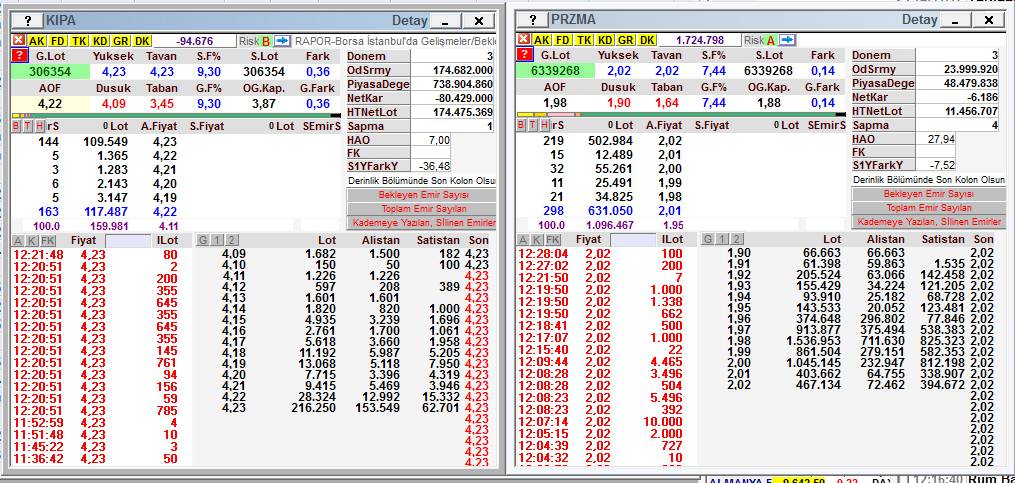Click the Detay label in KIPA title bar

(x=409, y=20)
